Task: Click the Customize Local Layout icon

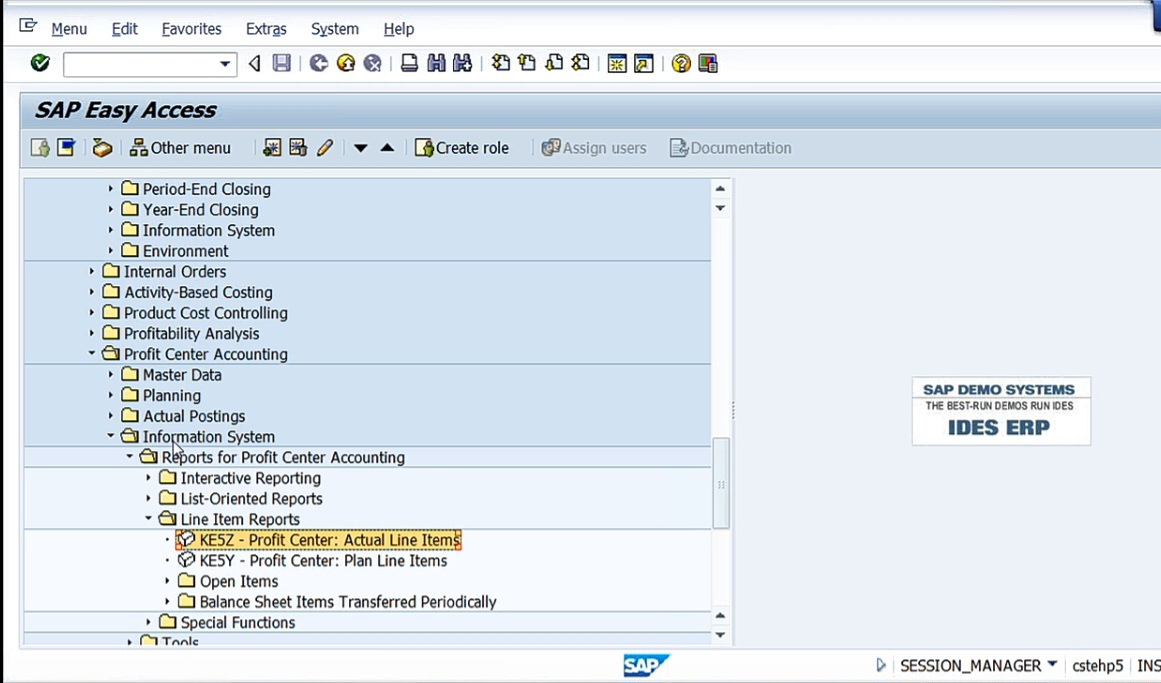Action: 708,64
